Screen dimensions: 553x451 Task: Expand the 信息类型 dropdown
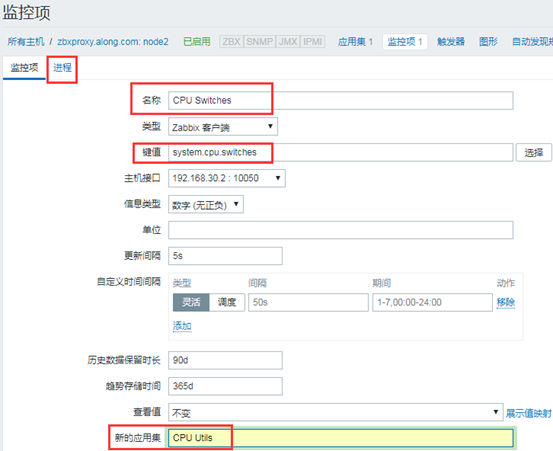tap(206, 205)
